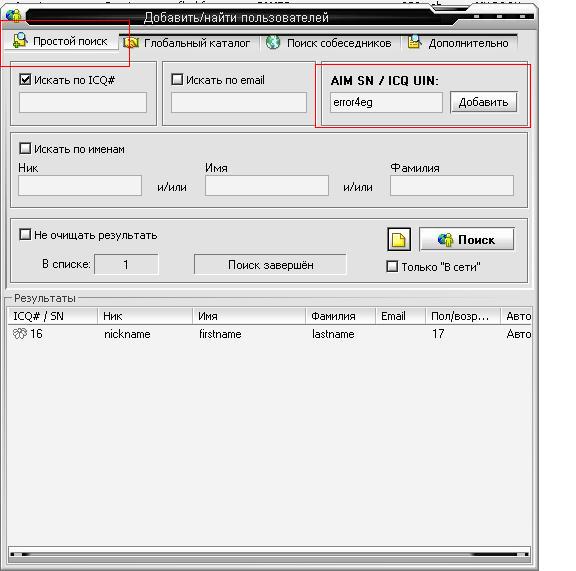The image size is (576, 571).
Task: Click the Простой поиск tab icon
Action: (x=20, y=40)
